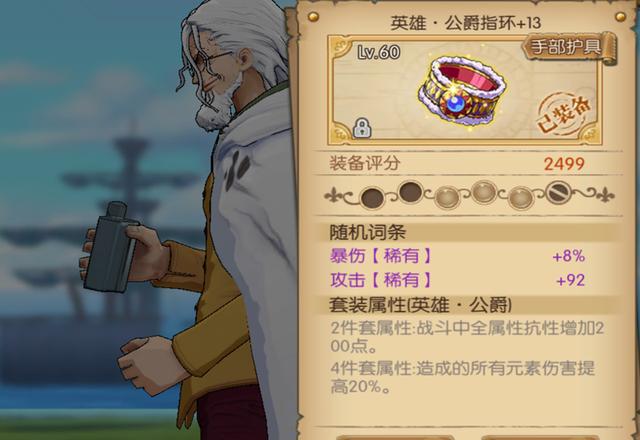Select the 4件套属性 set bonus description
Viewport: 640px width, 440px height.
[462, 377]
